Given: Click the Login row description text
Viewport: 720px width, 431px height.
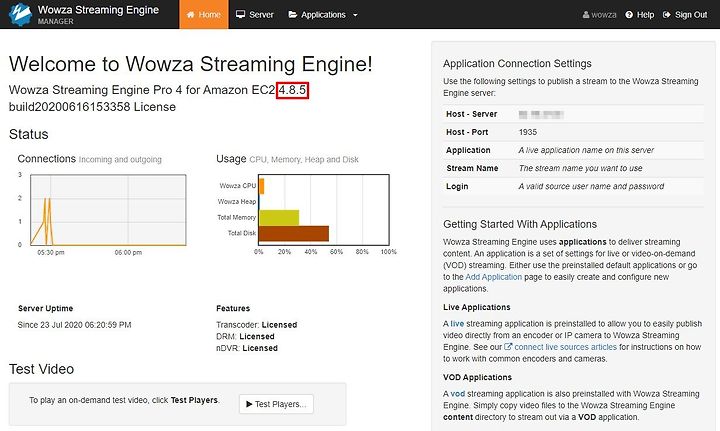Looking at the screenshot, I should coord(591,186).
